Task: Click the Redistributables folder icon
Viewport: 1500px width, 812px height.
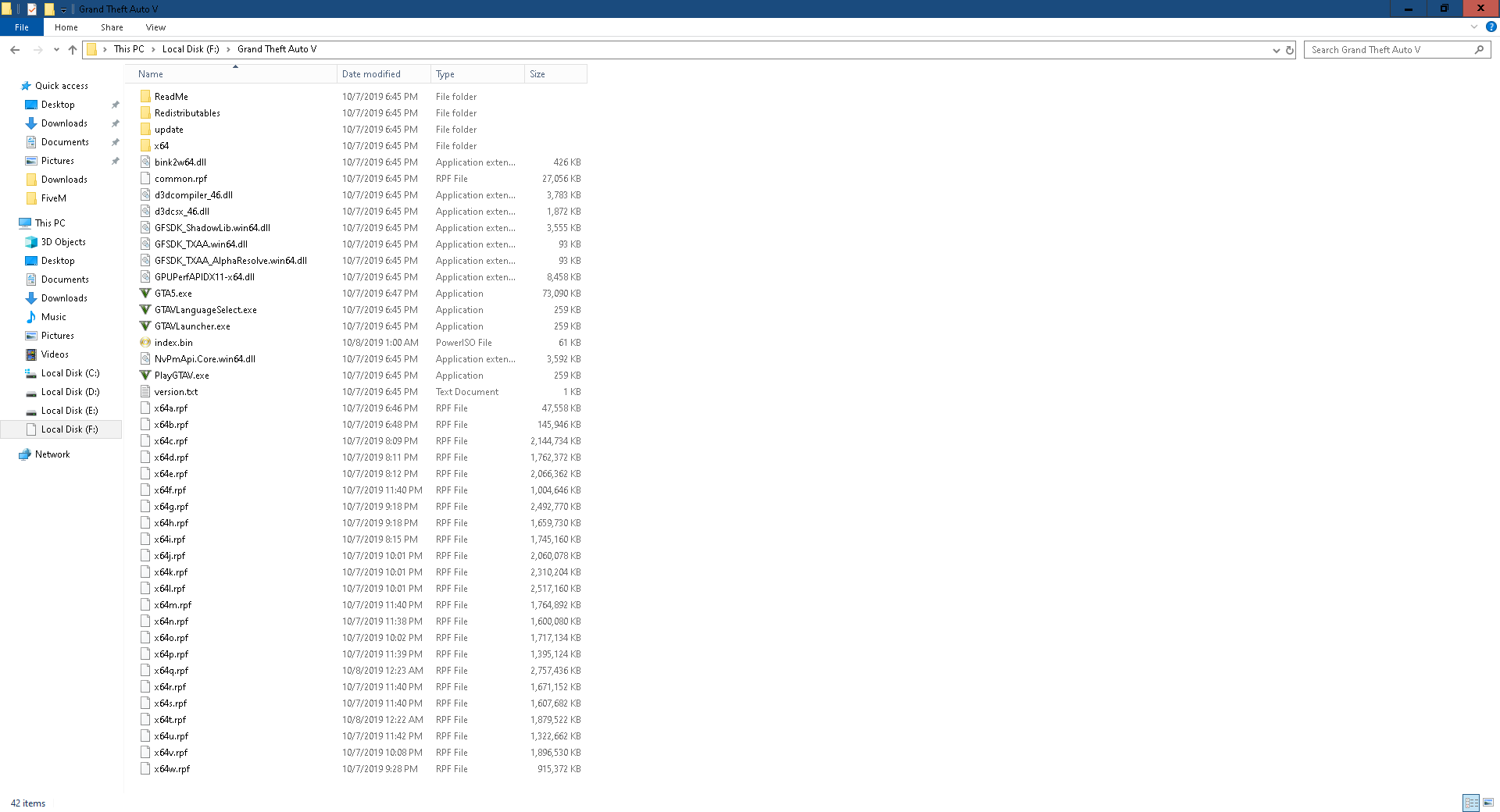Action: (145, 113)
